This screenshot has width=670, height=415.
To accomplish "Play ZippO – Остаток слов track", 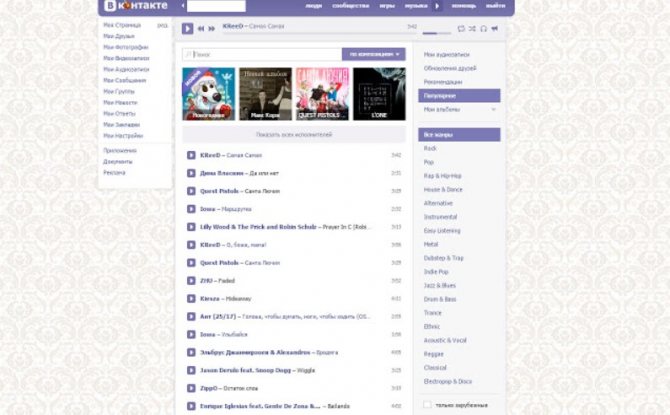I will (x=191, y=389).
